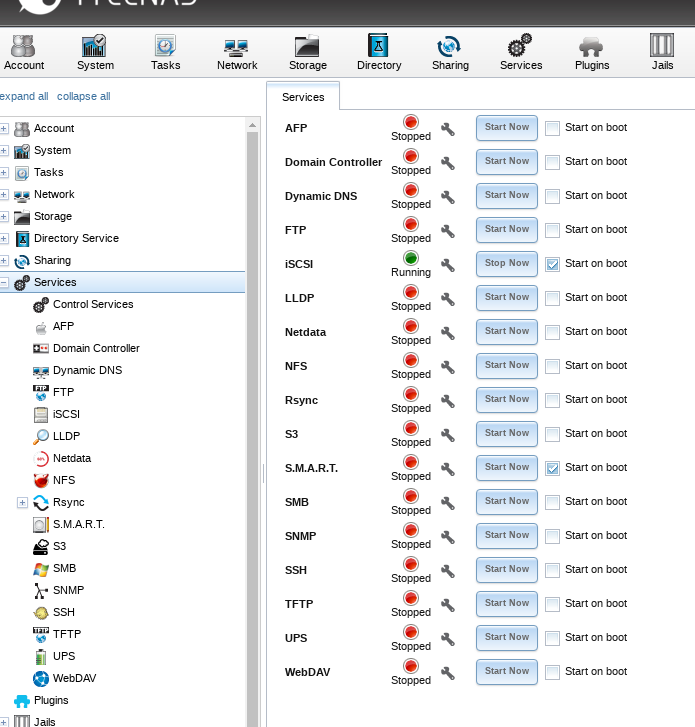This screenshot has width=695, height=727.
Task: Open iSCSI in the sidebar tree
Action: (x=66, y=414)
